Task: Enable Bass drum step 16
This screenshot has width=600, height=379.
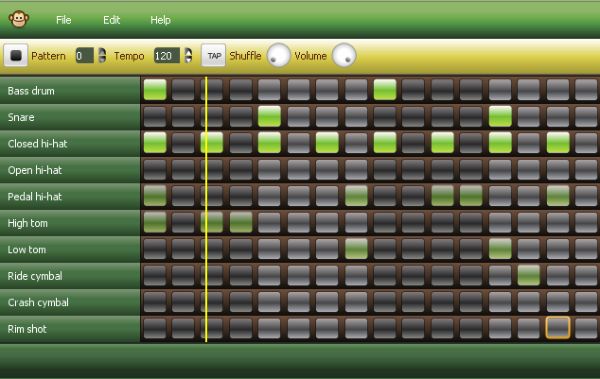Action: (x=587, y=90)
